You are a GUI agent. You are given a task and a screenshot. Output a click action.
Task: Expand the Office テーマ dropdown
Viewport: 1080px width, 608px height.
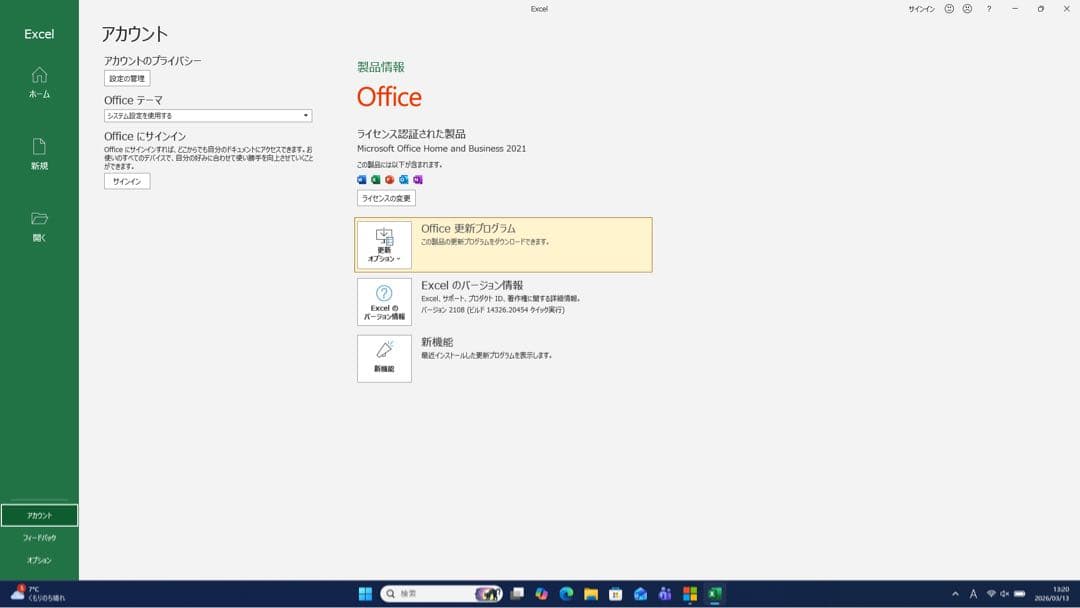(208, 116)
